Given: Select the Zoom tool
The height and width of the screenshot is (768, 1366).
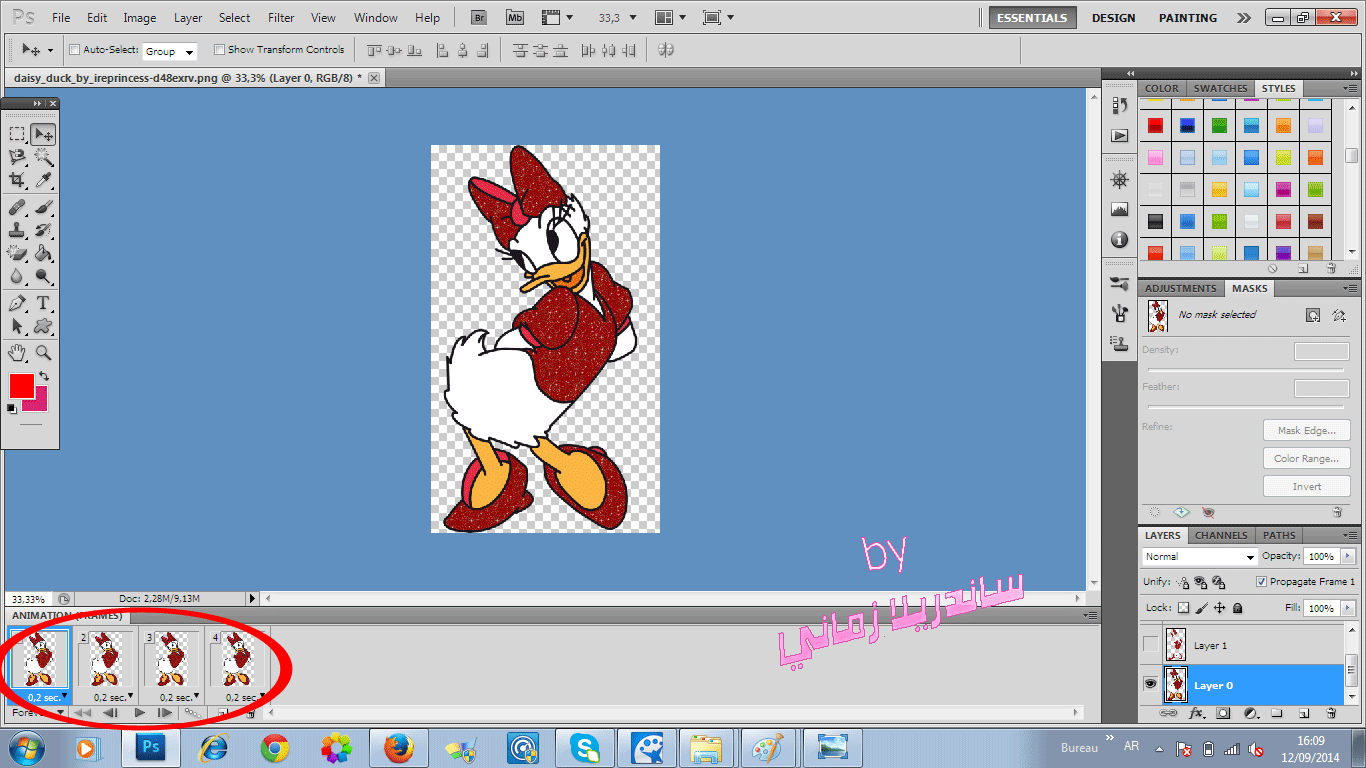Looking at the screenshot, I should coord(43,352).
